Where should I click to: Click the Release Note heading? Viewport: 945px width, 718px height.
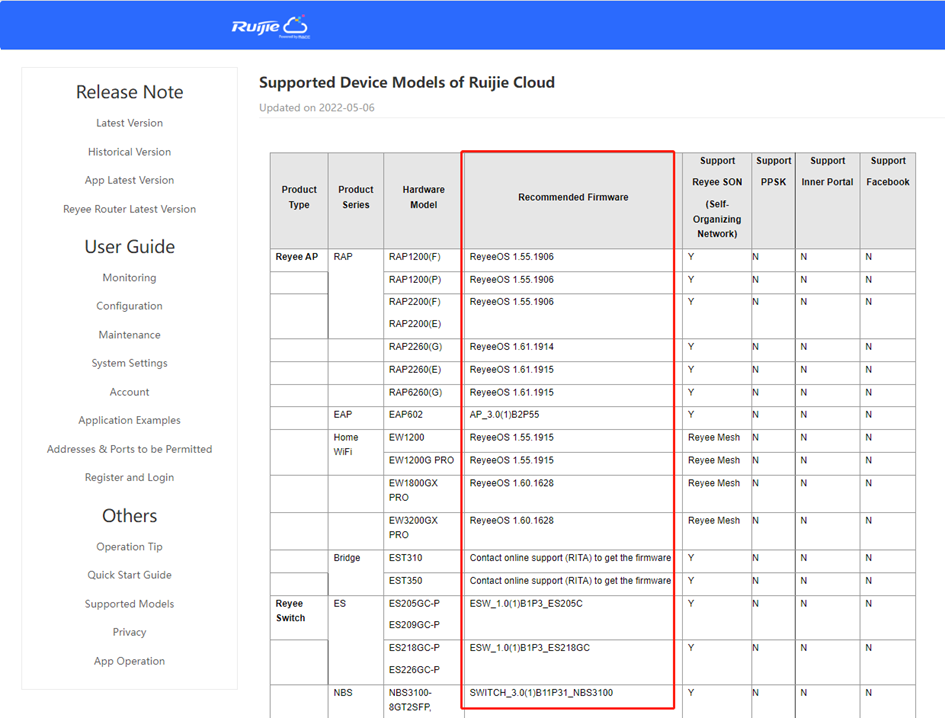(x=130, y=92)
